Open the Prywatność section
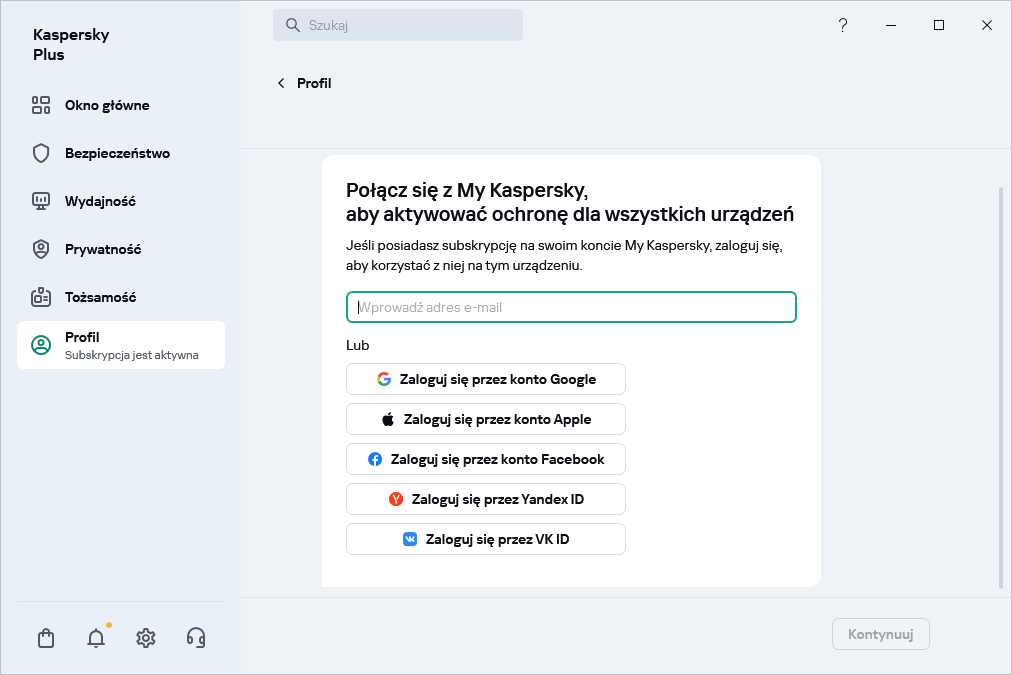 tap(103, 249)
